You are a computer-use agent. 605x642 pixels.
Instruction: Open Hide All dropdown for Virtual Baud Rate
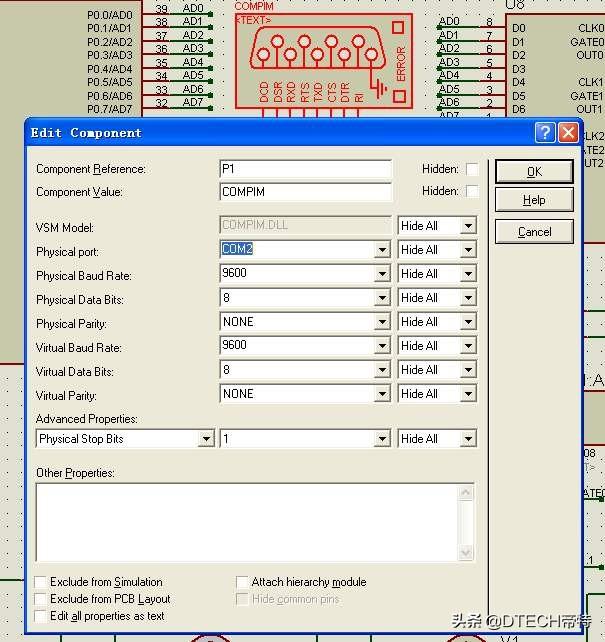click(x=468, y=346)
